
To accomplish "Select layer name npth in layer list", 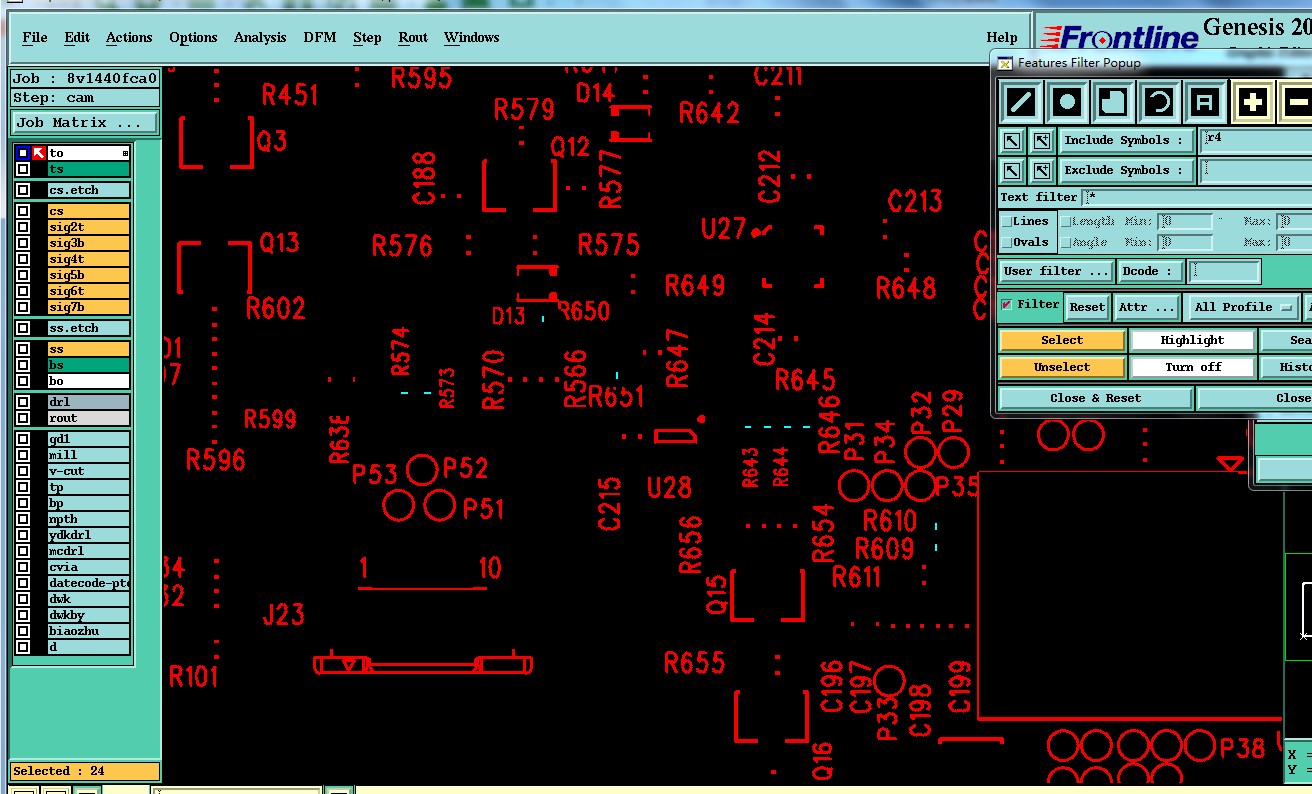I will (x=88, y=519).
